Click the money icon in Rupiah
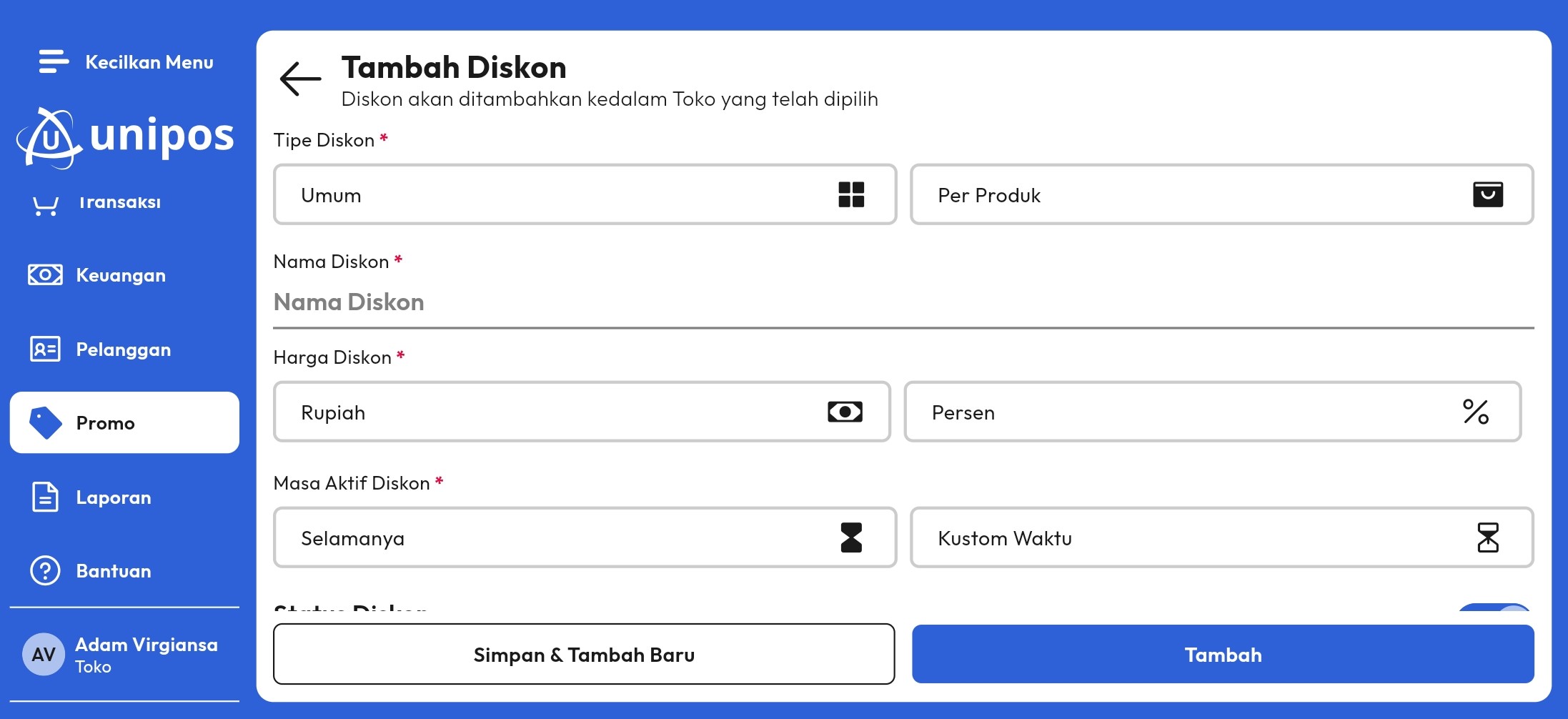This screenshot has width=1568, height=719. click(845, 412)
